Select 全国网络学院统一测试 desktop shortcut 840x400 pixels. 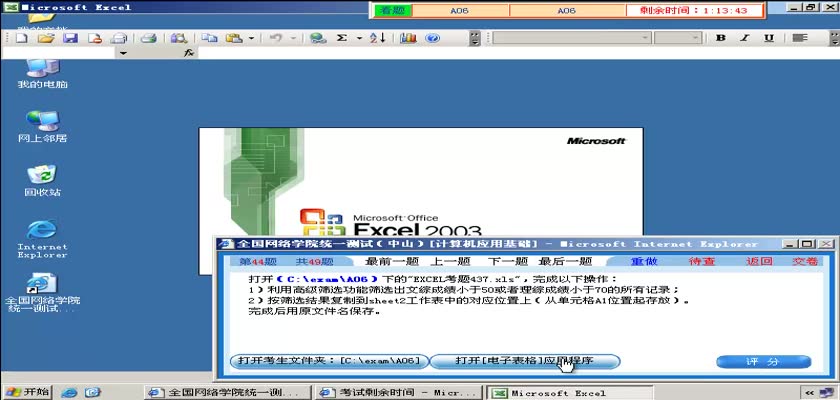click(x=42, y=293)
